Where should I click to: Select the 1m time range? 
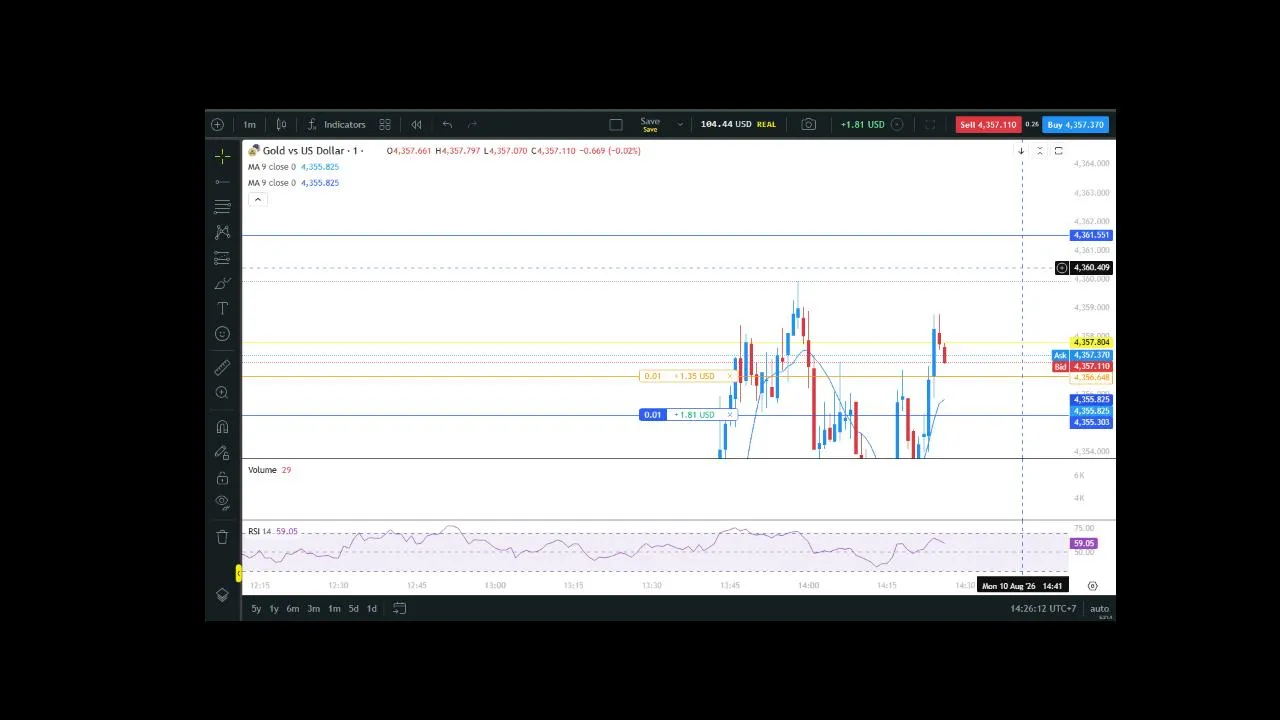(x=334, y=609)
